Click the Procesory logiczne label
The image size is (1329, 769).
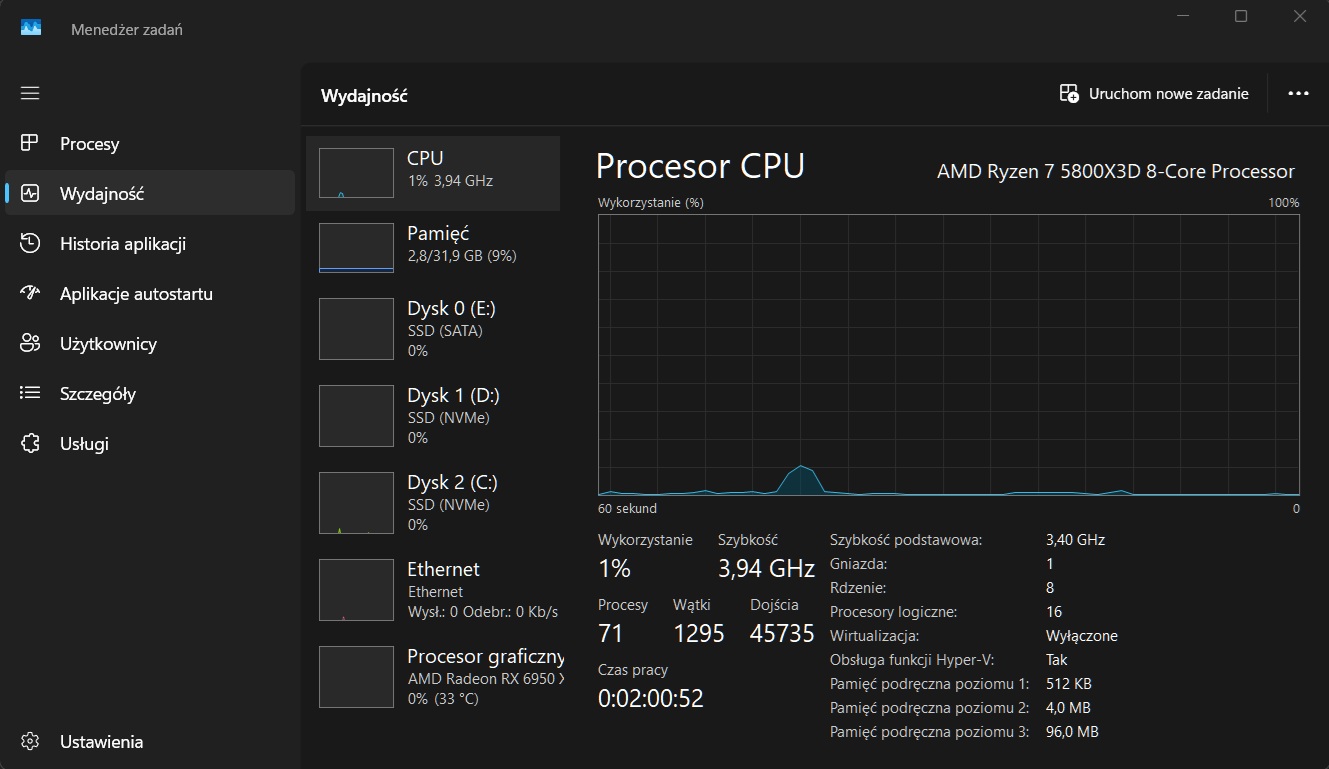point(893,612)
